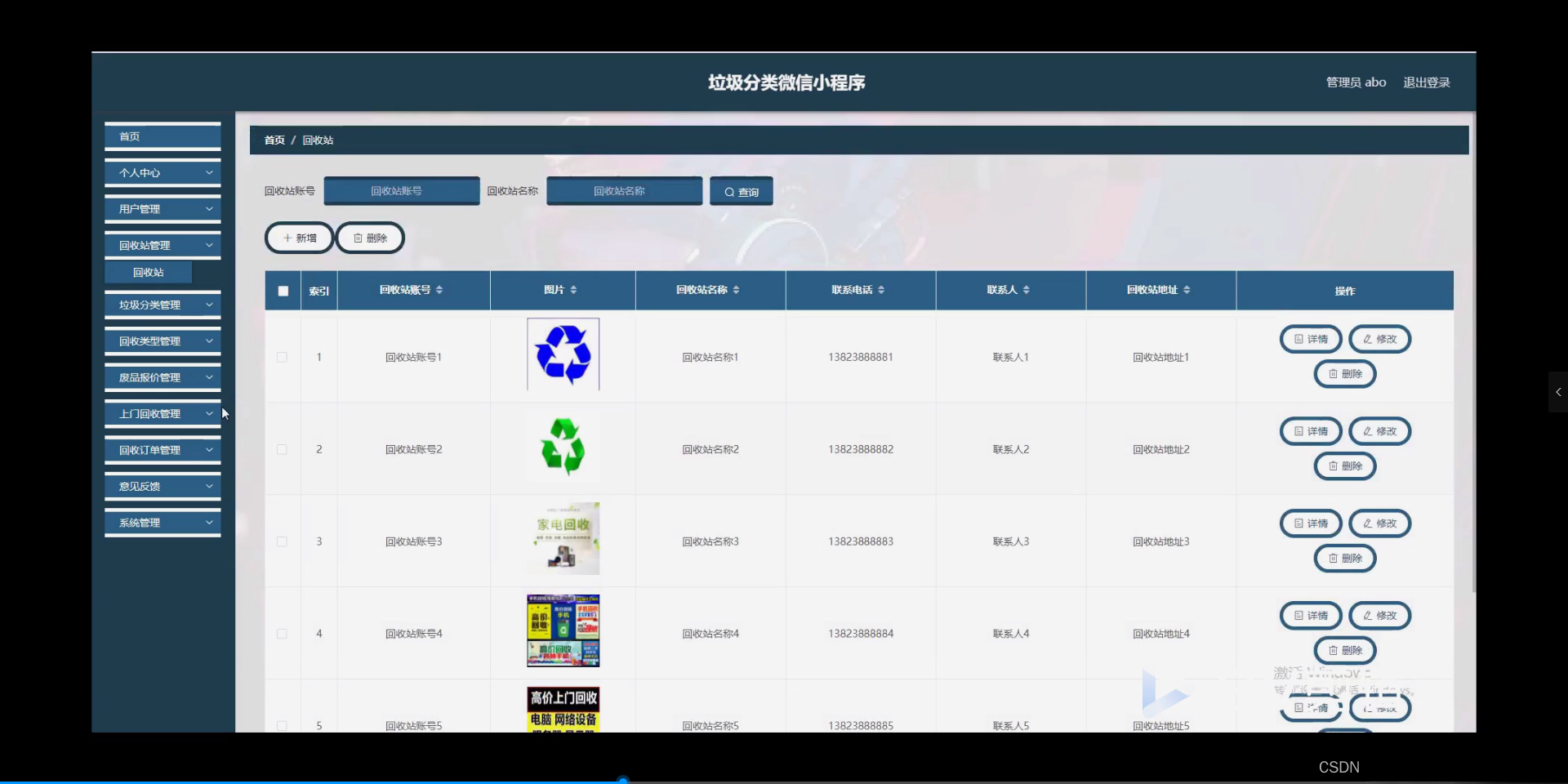This screenshot has height=784, width=1568.
Task: Toggle the select-all checkbox in the table header
Action: (x=283, y=291)
